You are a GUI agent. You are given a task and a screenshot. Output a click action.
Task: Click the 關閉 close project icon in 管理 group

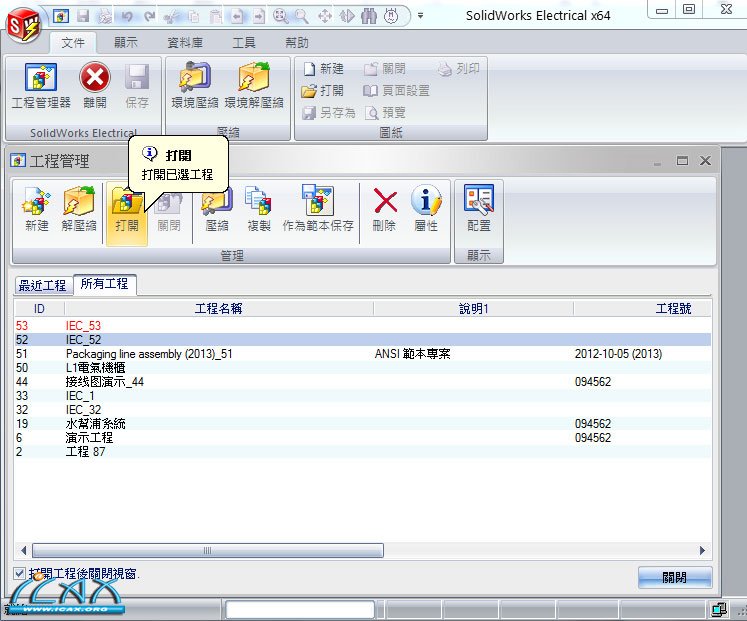click(169, 213)
